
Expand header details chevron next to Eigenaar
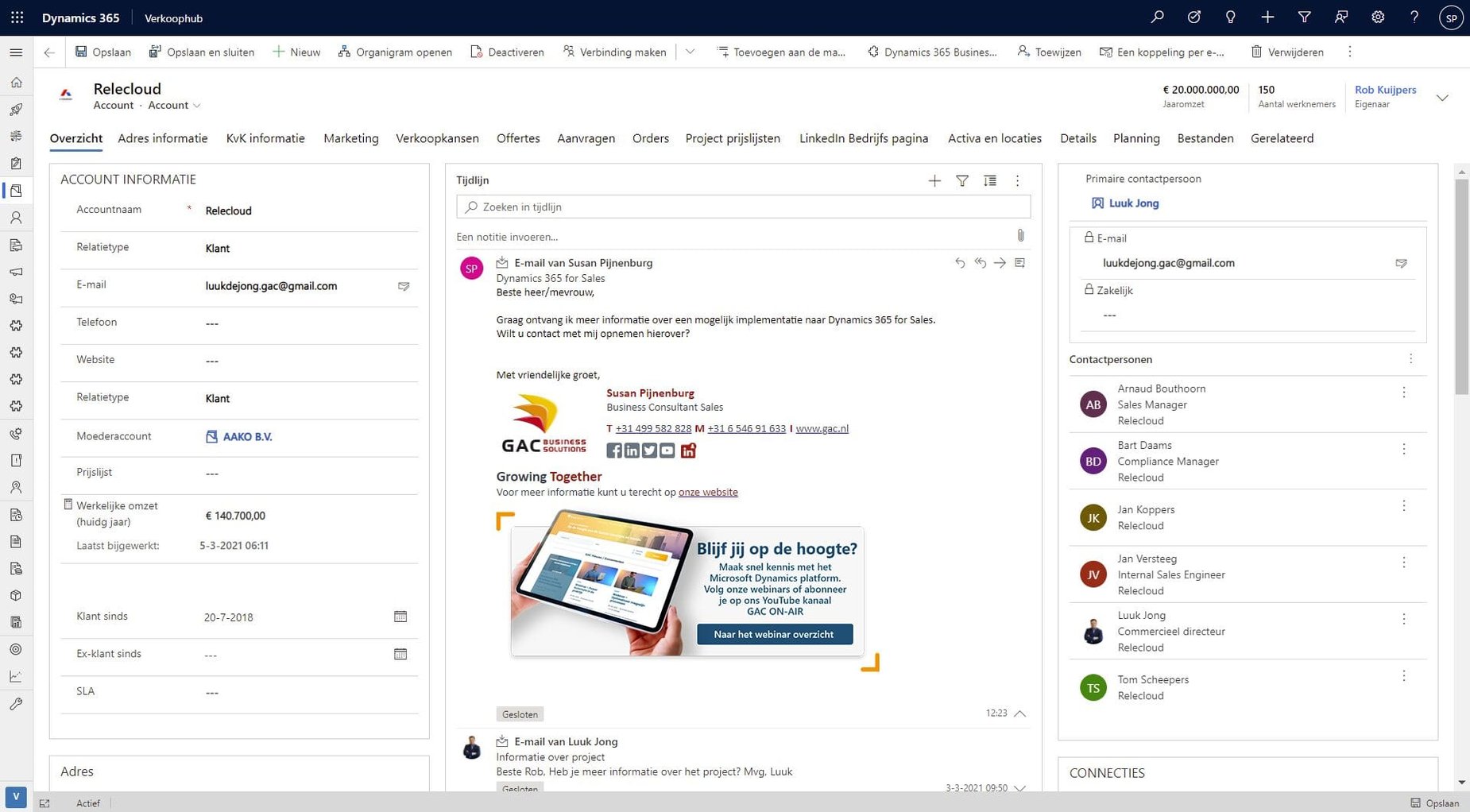pyautogui.click(x=1442, y=98)
